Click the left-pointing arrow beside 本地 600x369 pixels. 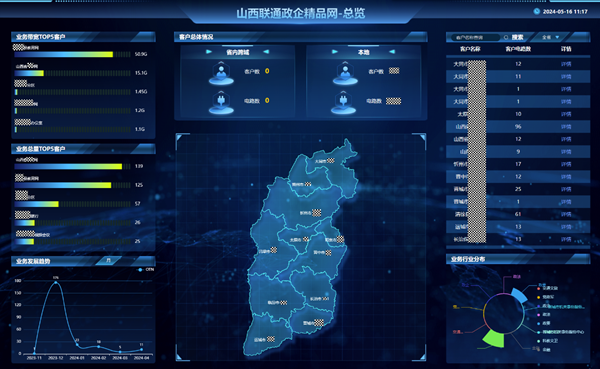coord(392,52)
